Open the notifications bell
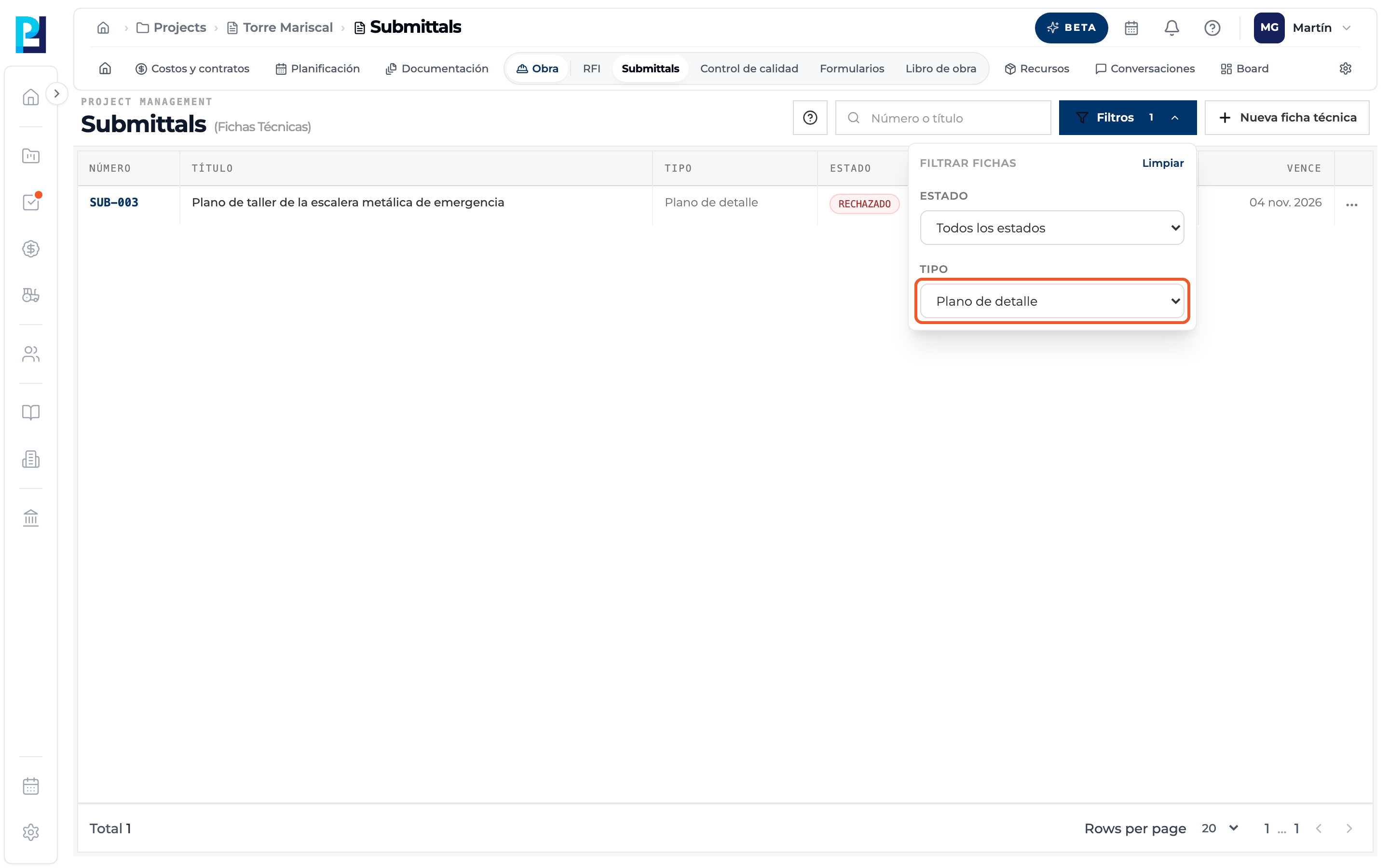Viewport: 1389px width, 868px height. 1171,27
